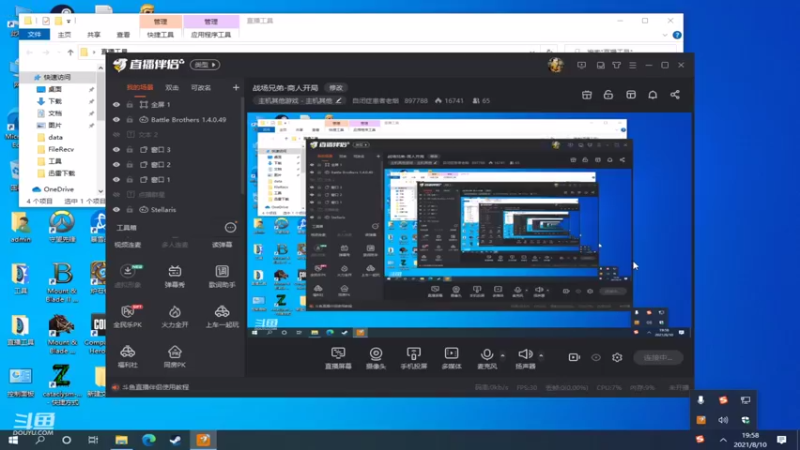Click the share icon above preview
The height and width of the screenshot is (450, 800).
pos(674,95)
